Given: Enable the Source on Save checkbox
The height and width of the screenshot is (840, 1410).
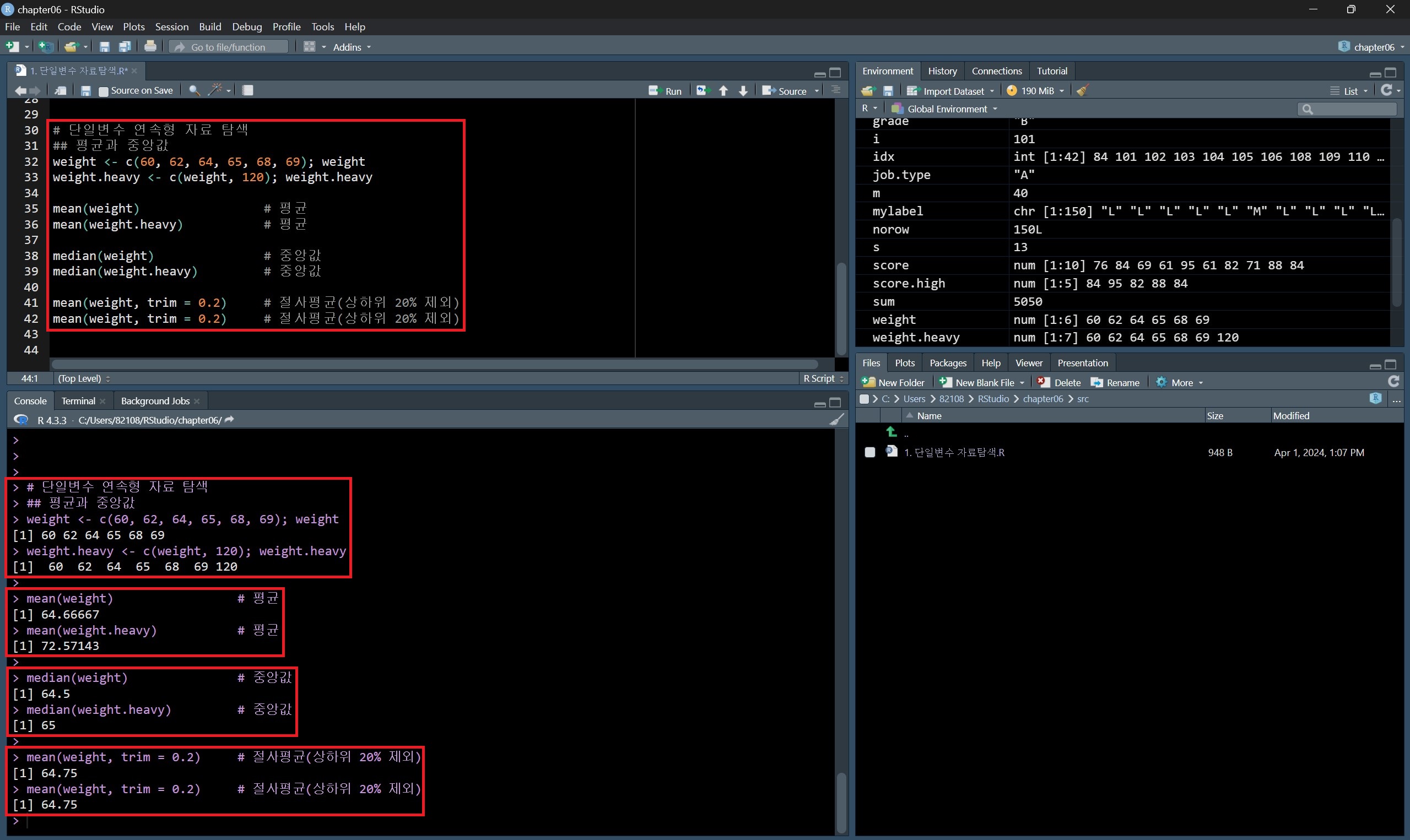Looking at the screenshot, I should click(x=104, y=91).
